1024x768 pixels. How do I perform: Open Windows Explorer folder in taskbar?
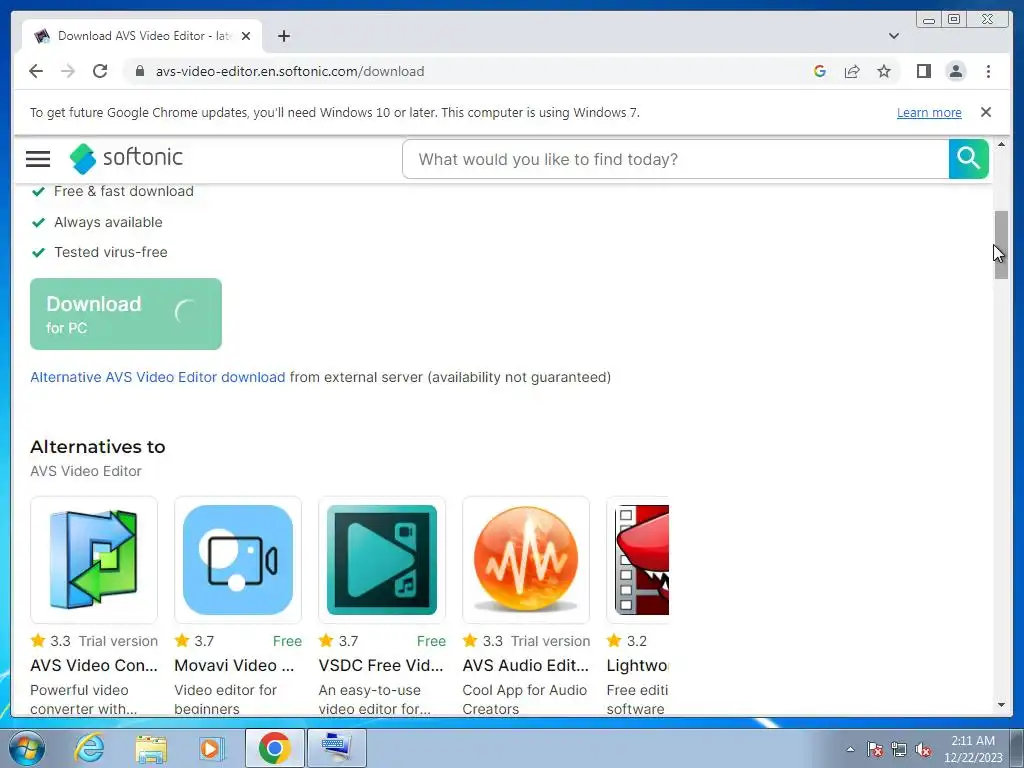[151, 748]
